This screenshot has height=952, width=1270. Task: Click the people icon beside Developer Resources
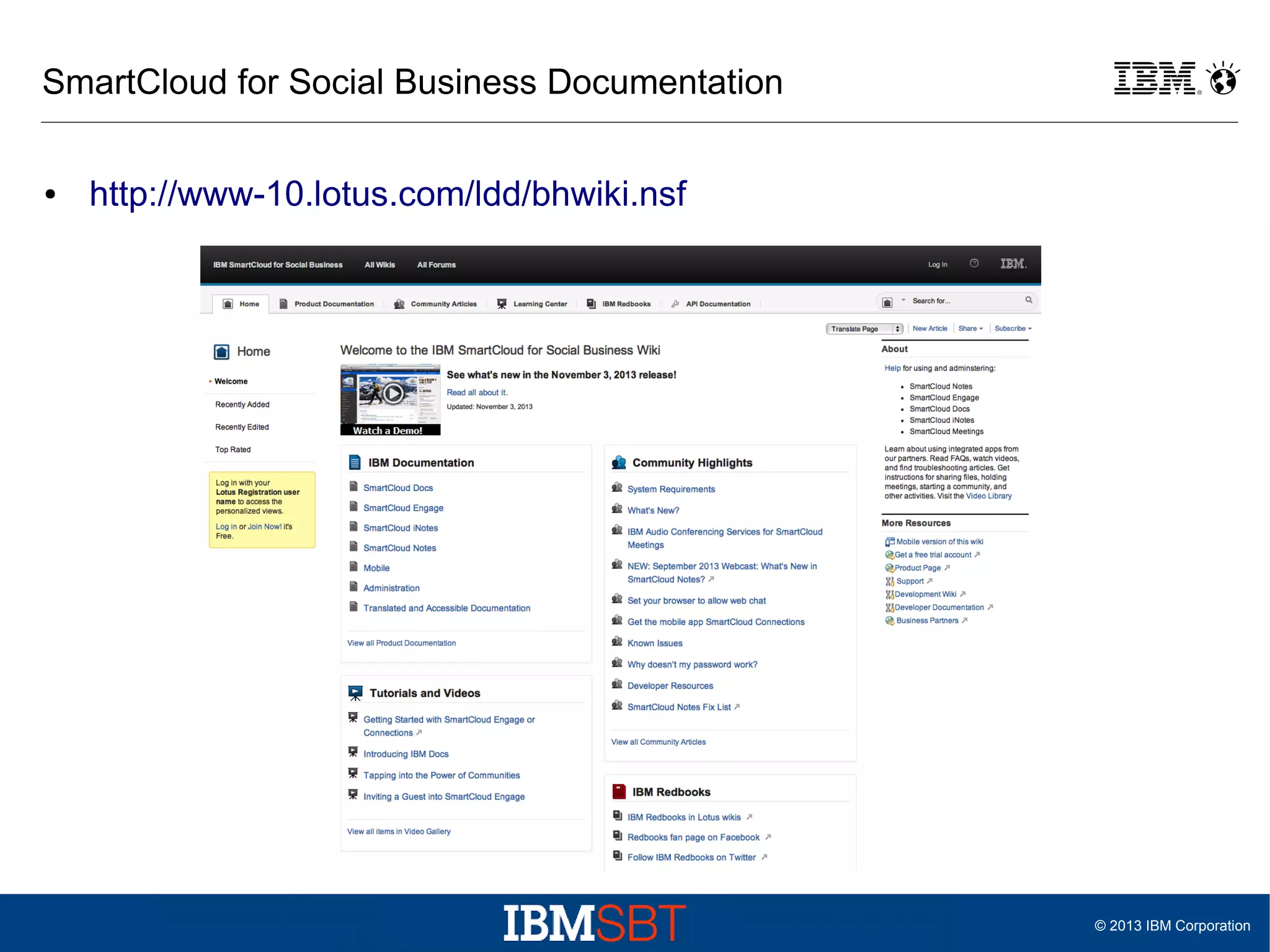click(x=617, y=684)
